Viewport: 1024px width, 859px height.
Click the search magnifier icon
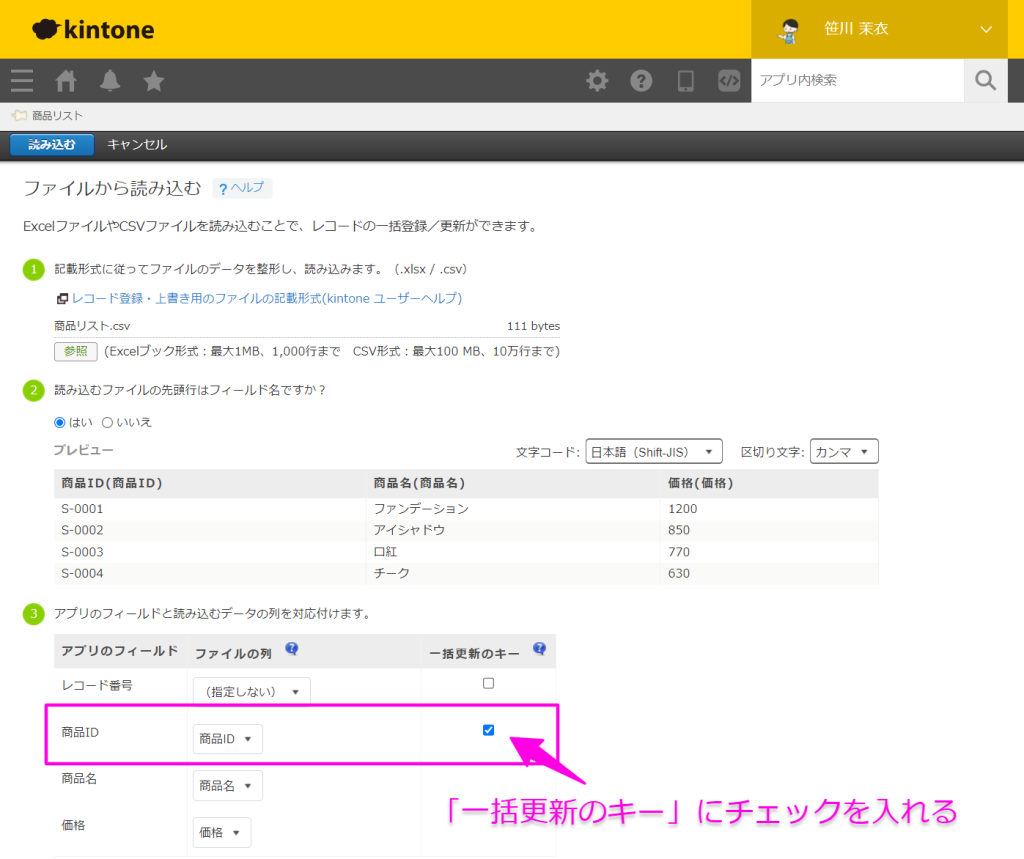985,80
